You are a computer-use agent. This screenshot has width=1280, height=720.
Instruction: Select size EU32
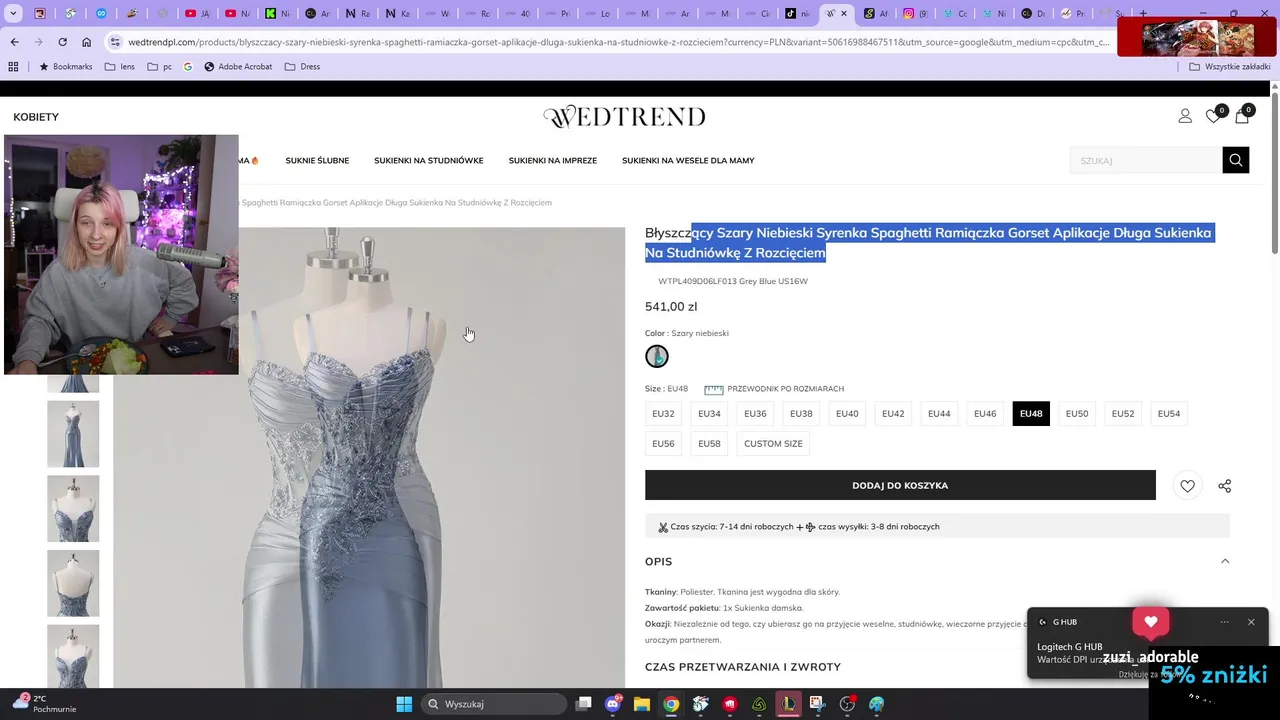[663, 414]
